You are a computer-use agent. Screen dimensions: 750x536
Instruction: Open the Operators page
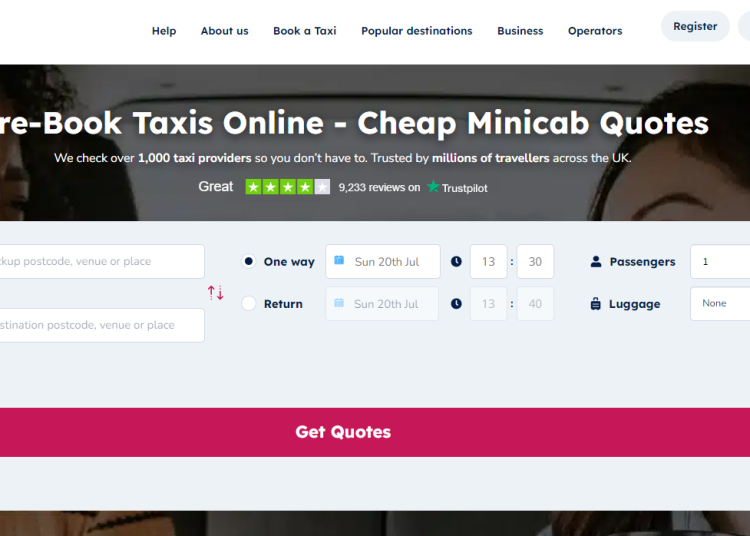pos(595,31)
